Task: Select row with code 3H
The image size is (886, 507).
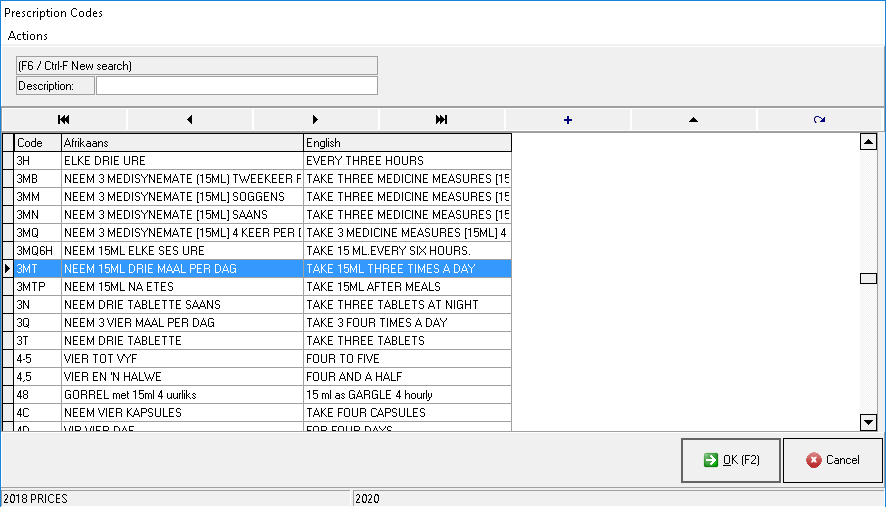Action: (37, 161)
